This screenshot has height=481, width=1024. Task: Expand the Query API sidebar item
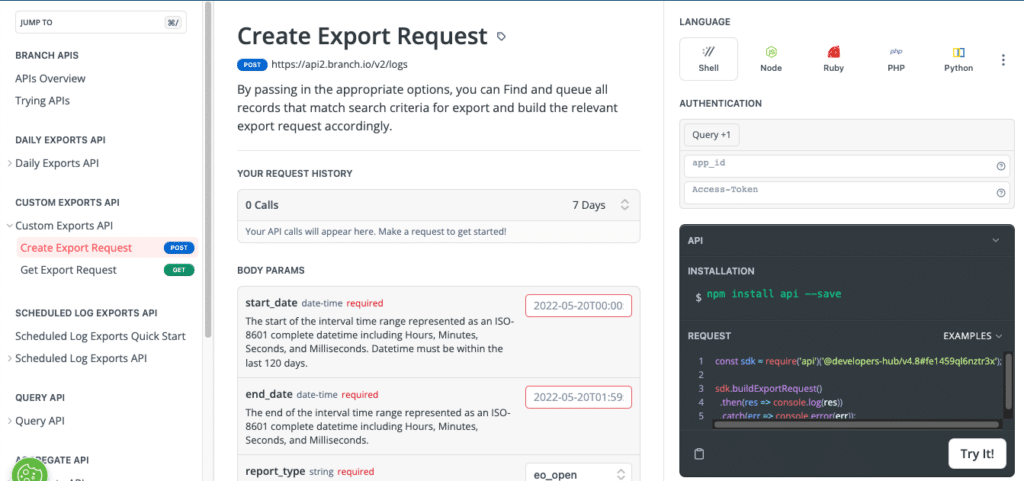tap(9, 421)
